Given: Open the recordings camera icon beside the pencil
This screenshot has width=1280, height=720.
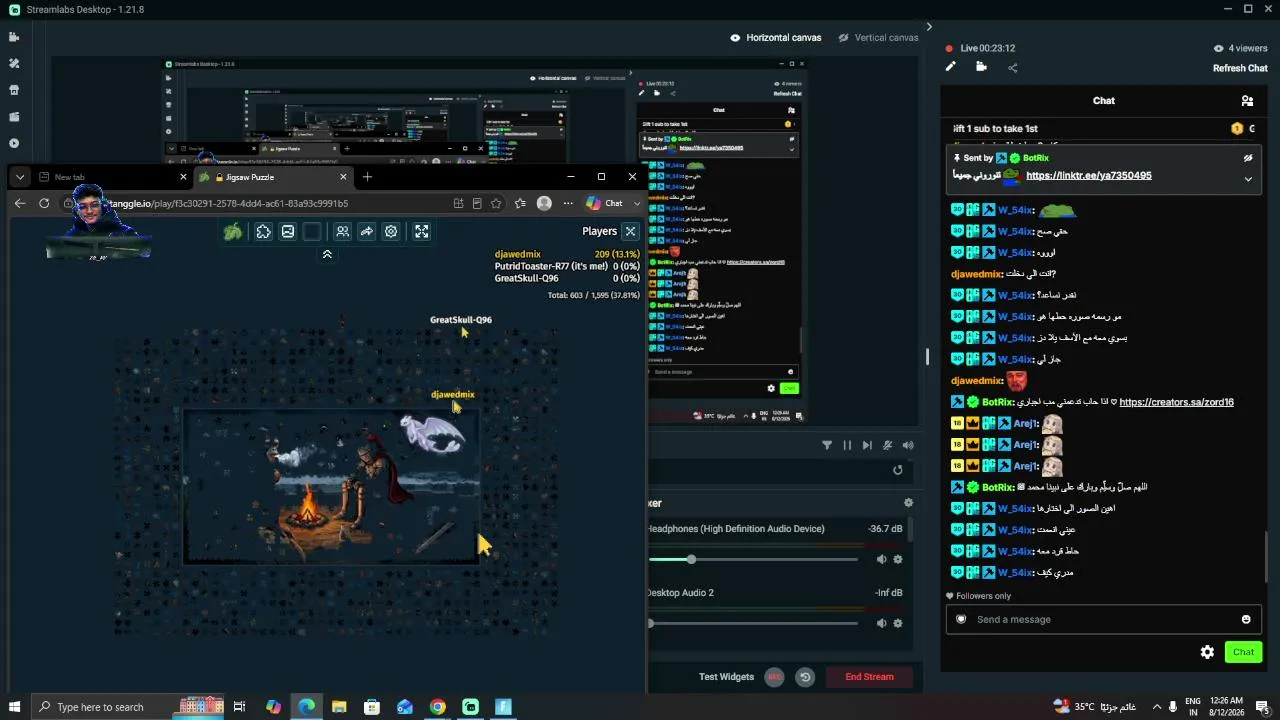Looking at the screenshot, I should (981, 67).
